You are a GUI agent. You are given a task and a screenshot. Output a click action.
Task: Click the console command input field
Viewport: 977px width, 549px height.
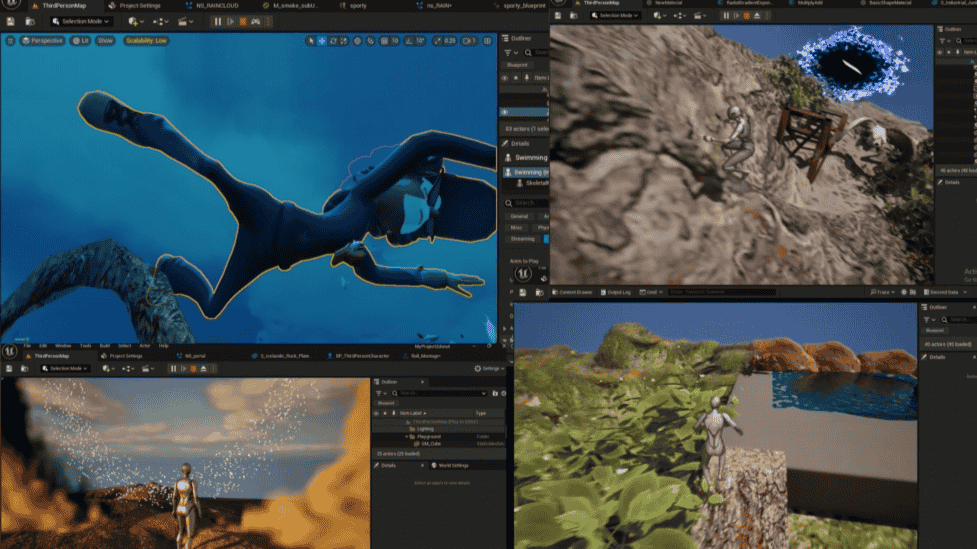[722, 292]
